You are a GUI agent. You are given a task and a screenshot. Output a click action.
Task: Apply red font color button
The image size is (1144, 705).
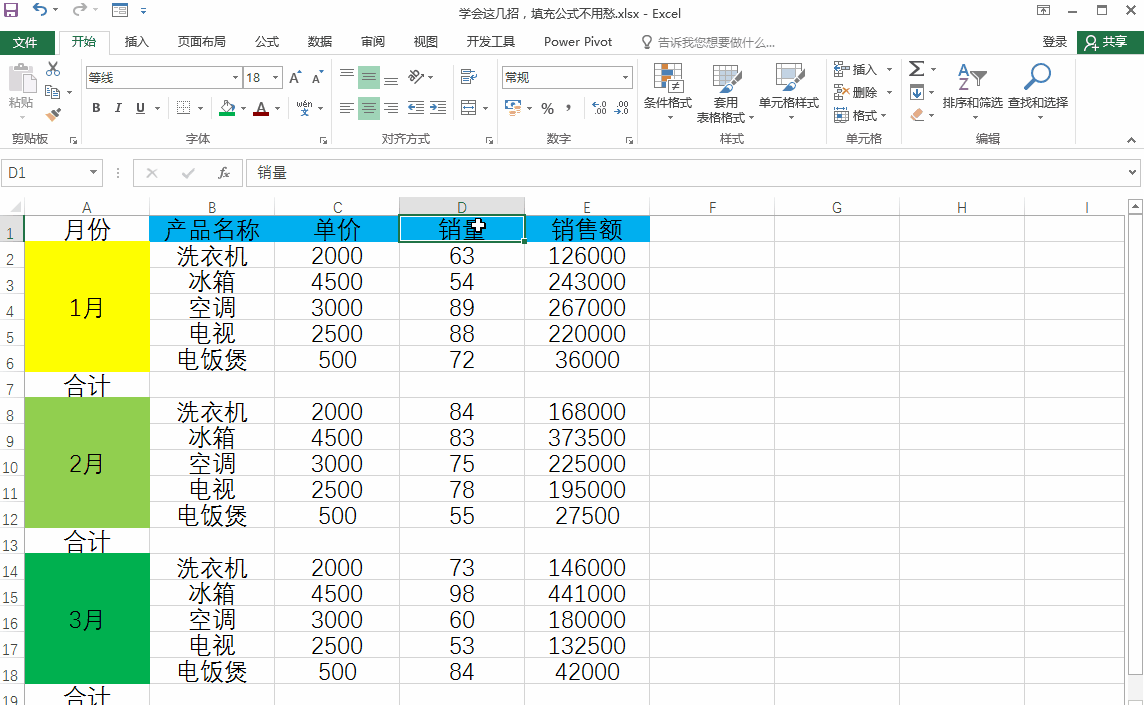click(x=261, y=108)
